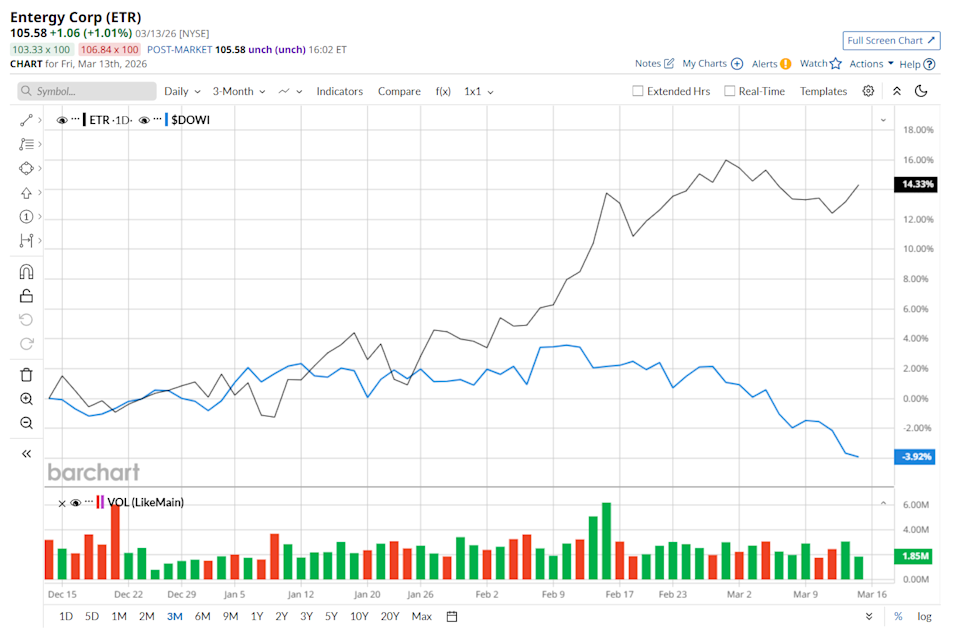Switch to dark mode moon icon
The width and height of the screenshot is (960, 643).
(x=921, y=91)
